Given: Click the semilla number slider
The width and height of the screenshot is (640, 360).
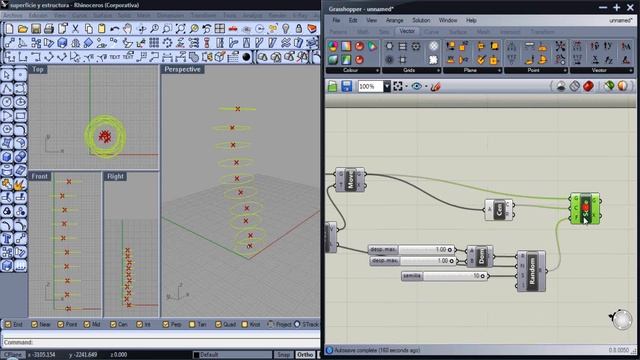Looking at the screenshot, I should tap(444, 276).
